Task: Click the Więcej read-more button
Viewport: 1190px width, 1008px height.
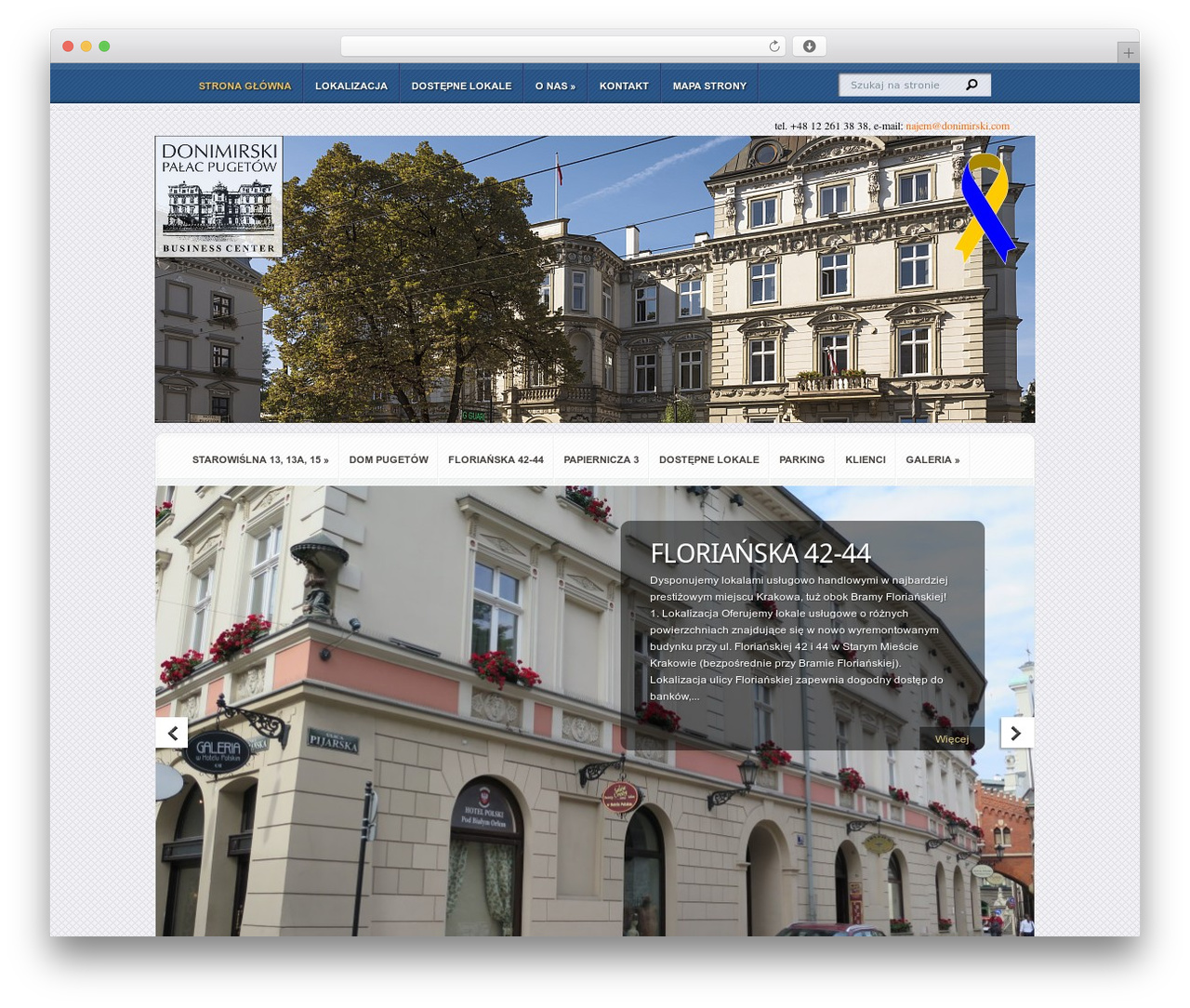Action: pyautogui.click(x=952, y=739)
